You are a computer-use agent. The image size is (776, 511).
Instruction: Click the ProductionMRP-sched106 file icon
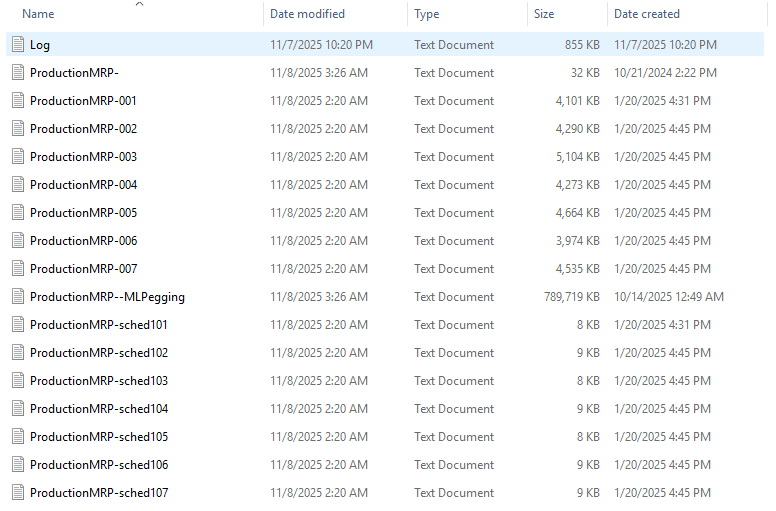17,465
